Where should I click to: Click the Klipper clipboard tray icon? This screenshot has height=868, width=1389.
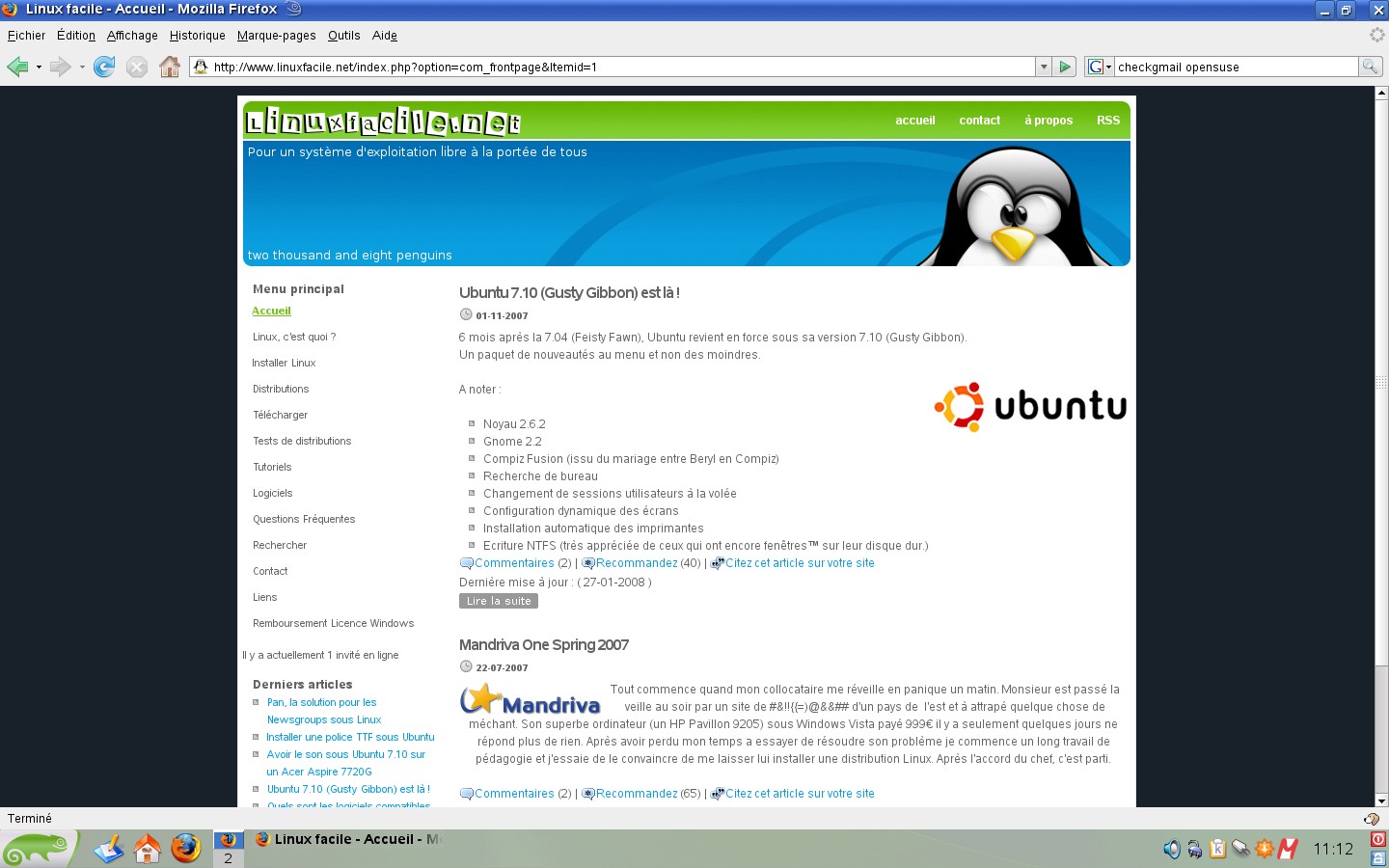(x=1217, y=849)
